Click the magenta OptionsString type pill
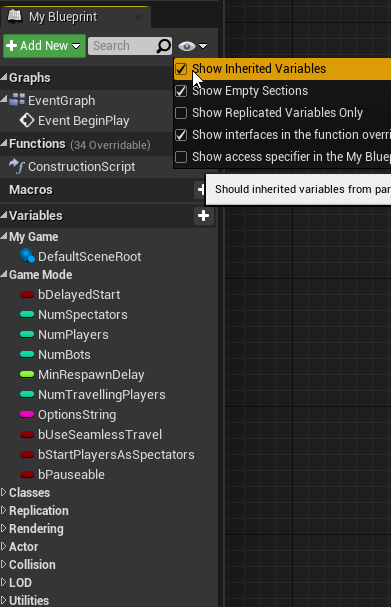391x607 pixels. click(x=27, y=414)
